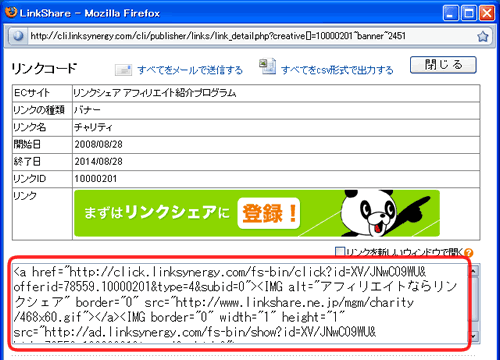
Task: Click the mail envelope icon
Action: tap(123, 70)
